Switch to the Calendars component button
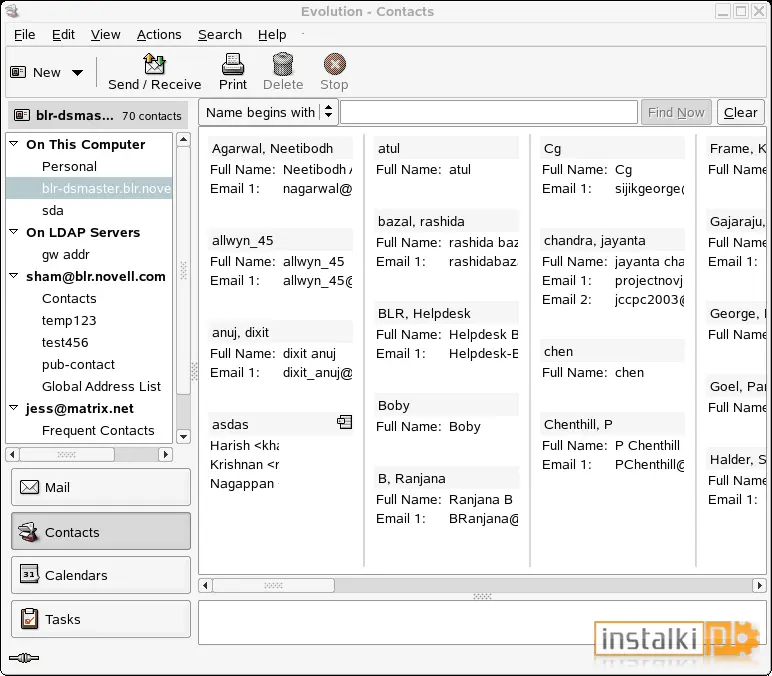 tap(101, 575)
